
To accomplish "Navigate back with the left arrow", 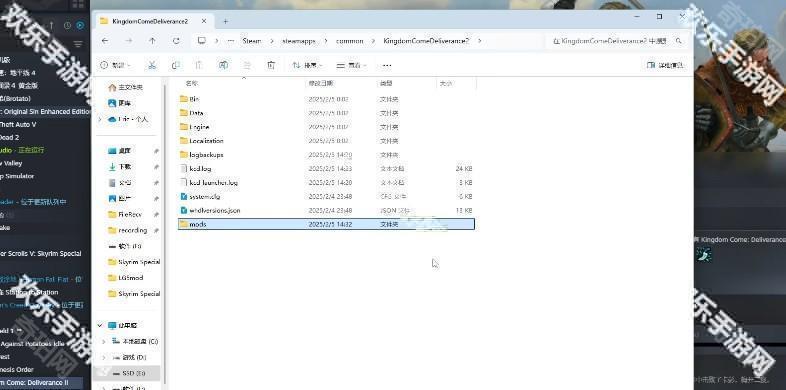I will point(105,41).
